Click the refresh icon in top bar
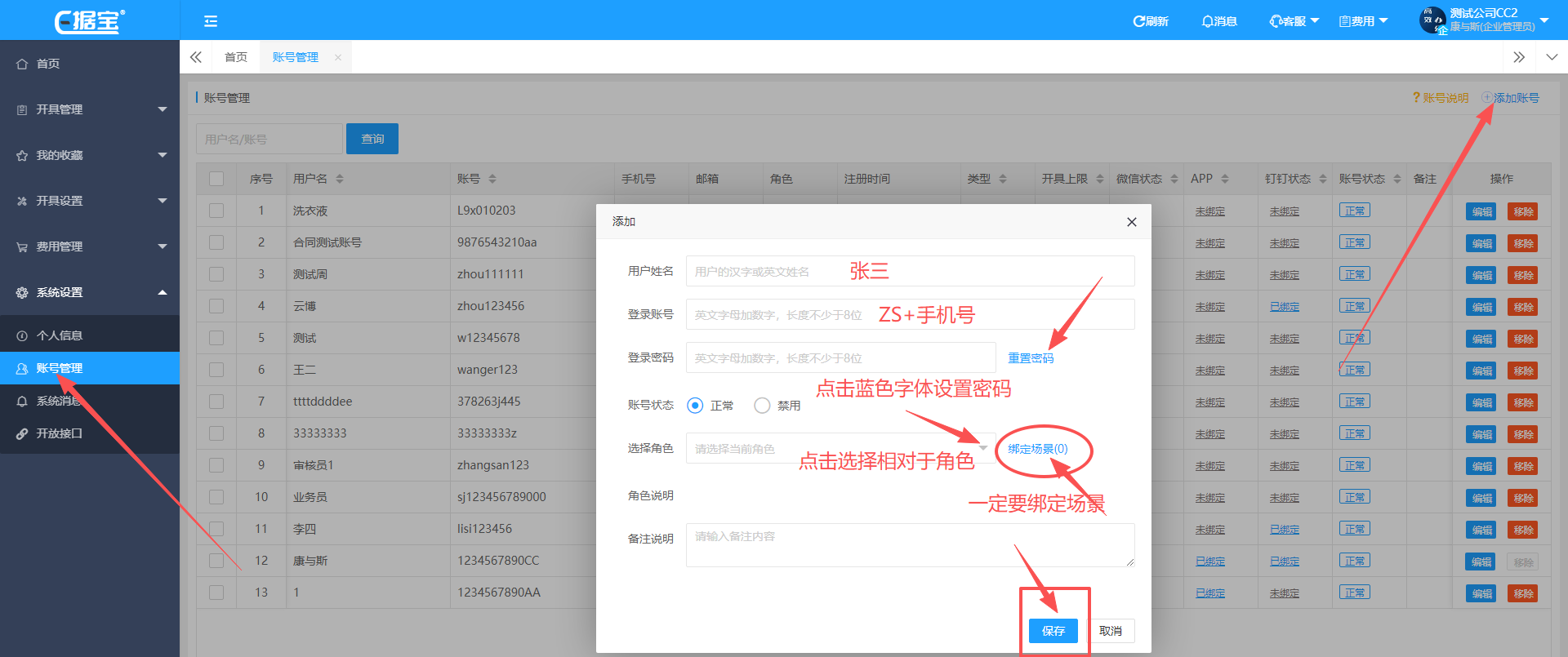1568x657 pixels. point(1138,21)
